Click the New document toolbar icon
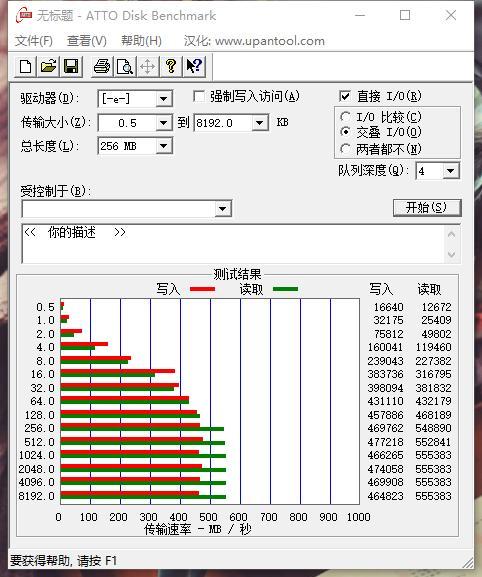 click(x=25, y=67)
